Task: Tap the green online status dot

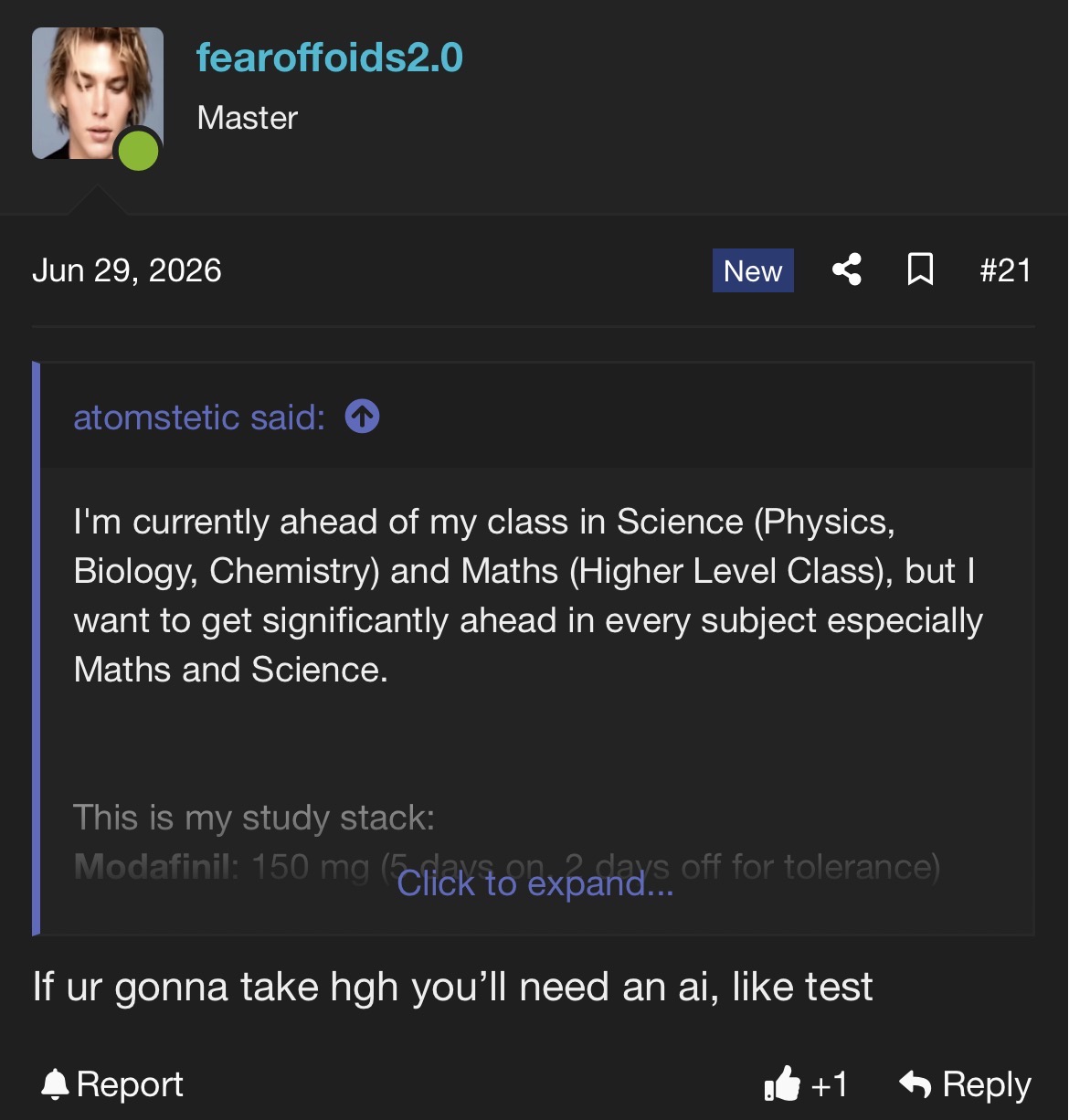Action: (138, 150)
